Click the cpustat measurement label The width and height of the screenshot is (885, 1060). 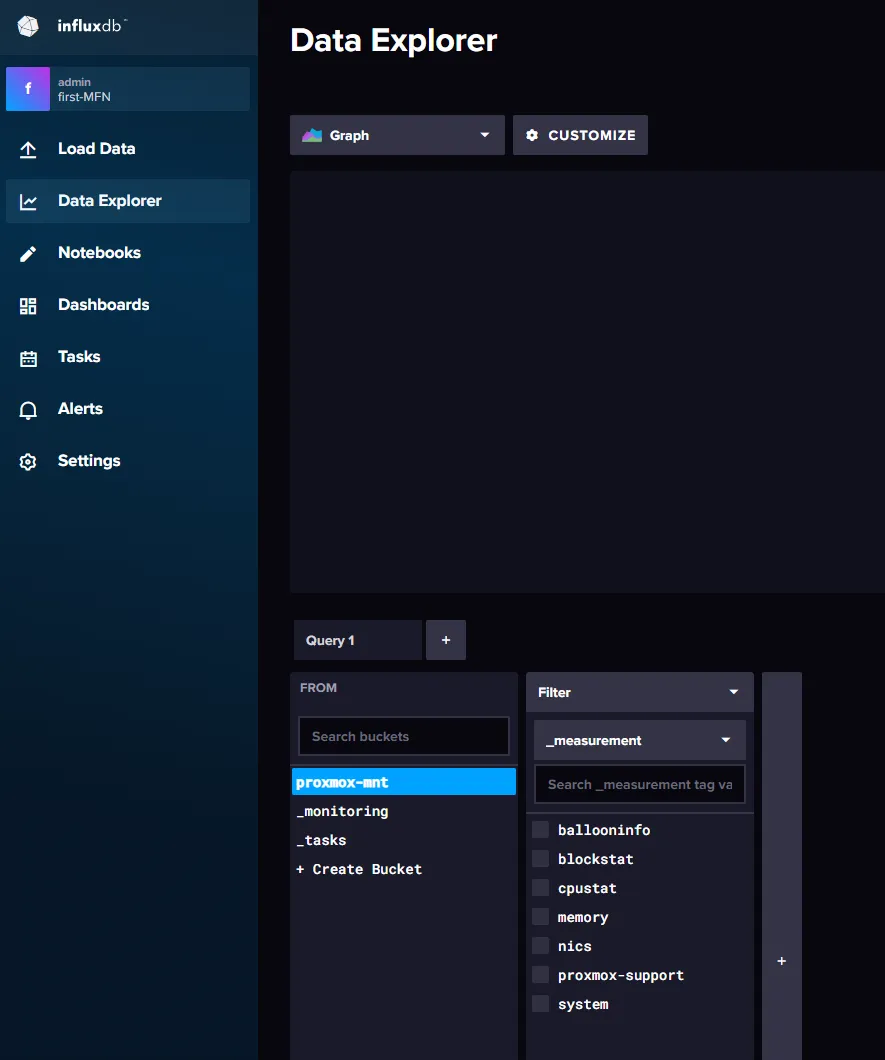point(587,888)
